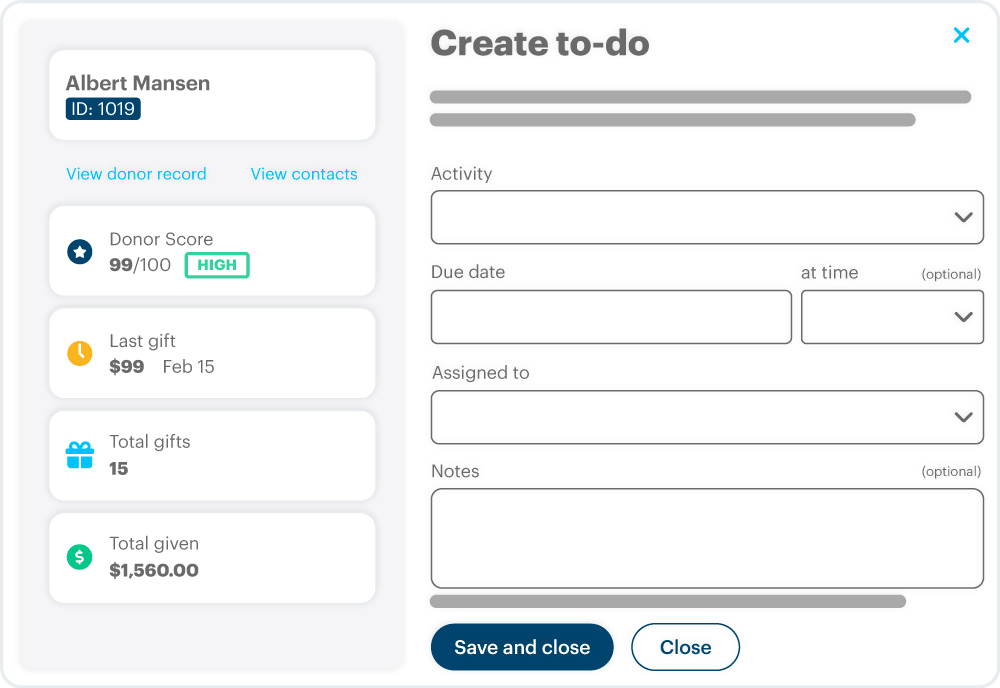The width and height of the screenshot is (1000, 688).
Task: Open the View contacts link
Action: pyautogui.click(x=304, y=174)
